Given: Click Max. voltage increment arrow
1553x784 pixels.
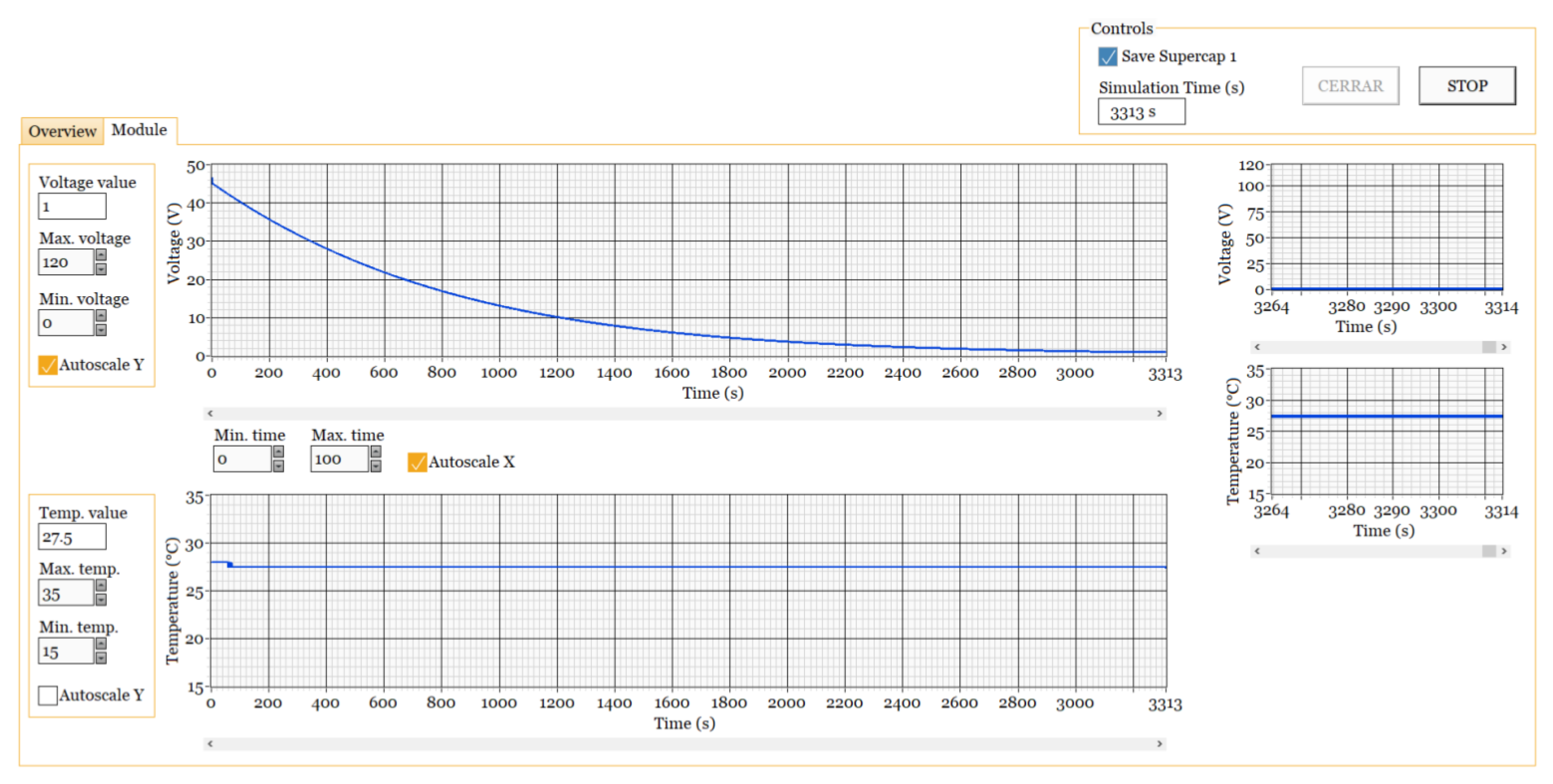Looking at the screenshot, I should pos(101,255).
